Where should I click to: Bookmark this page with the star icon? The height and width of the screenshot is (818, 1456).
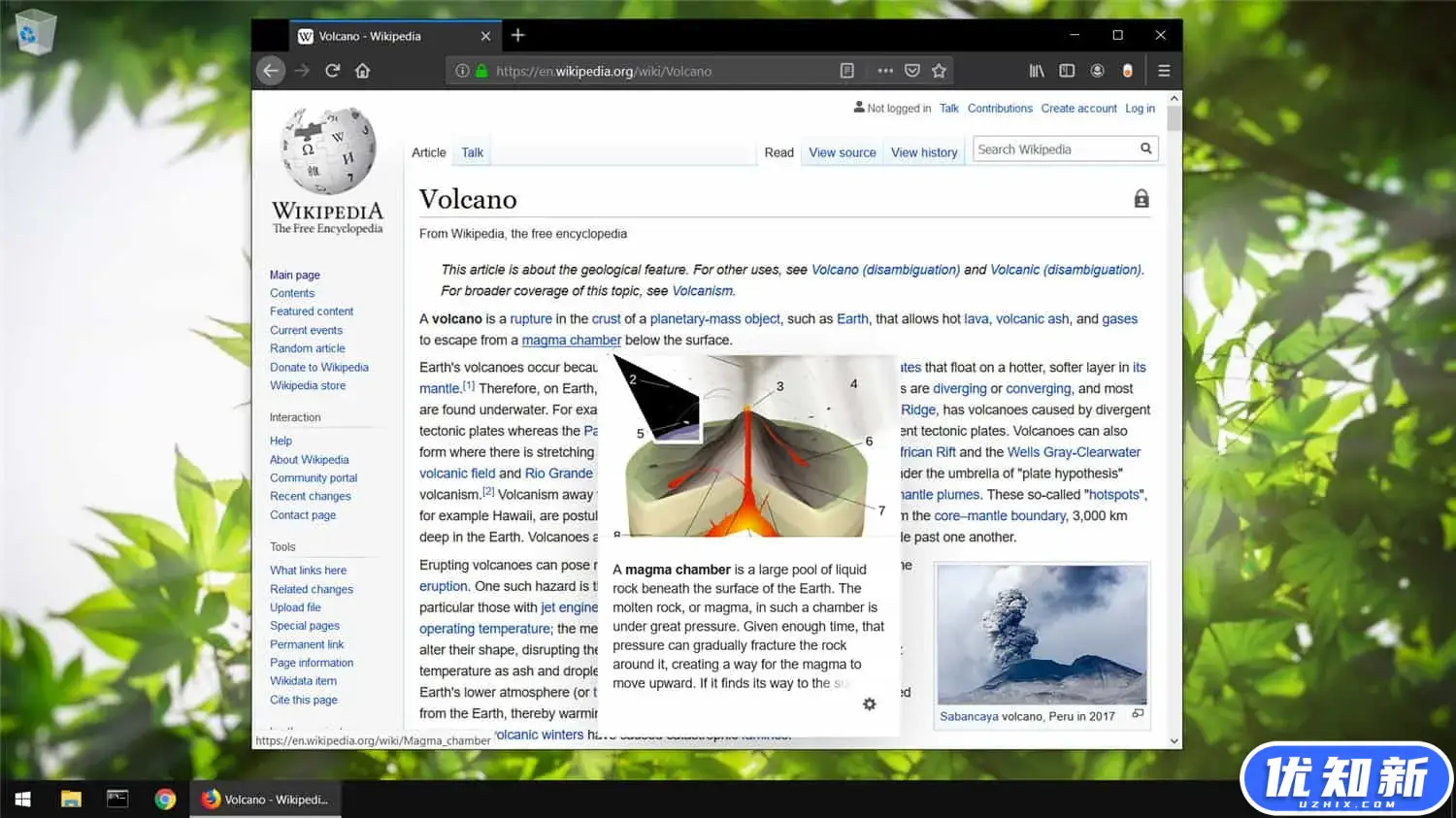click(939, 71)
